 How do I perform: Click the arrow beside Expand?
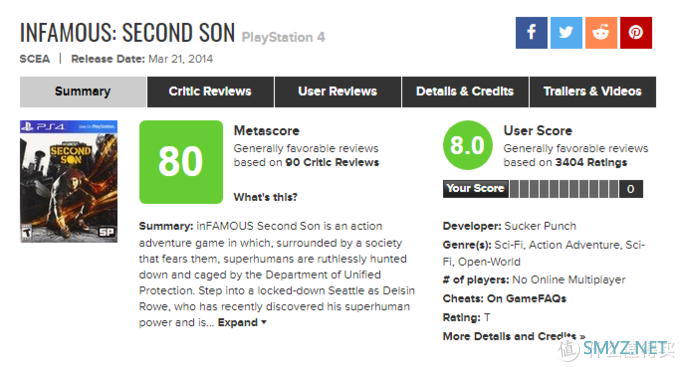coord(264,322)
